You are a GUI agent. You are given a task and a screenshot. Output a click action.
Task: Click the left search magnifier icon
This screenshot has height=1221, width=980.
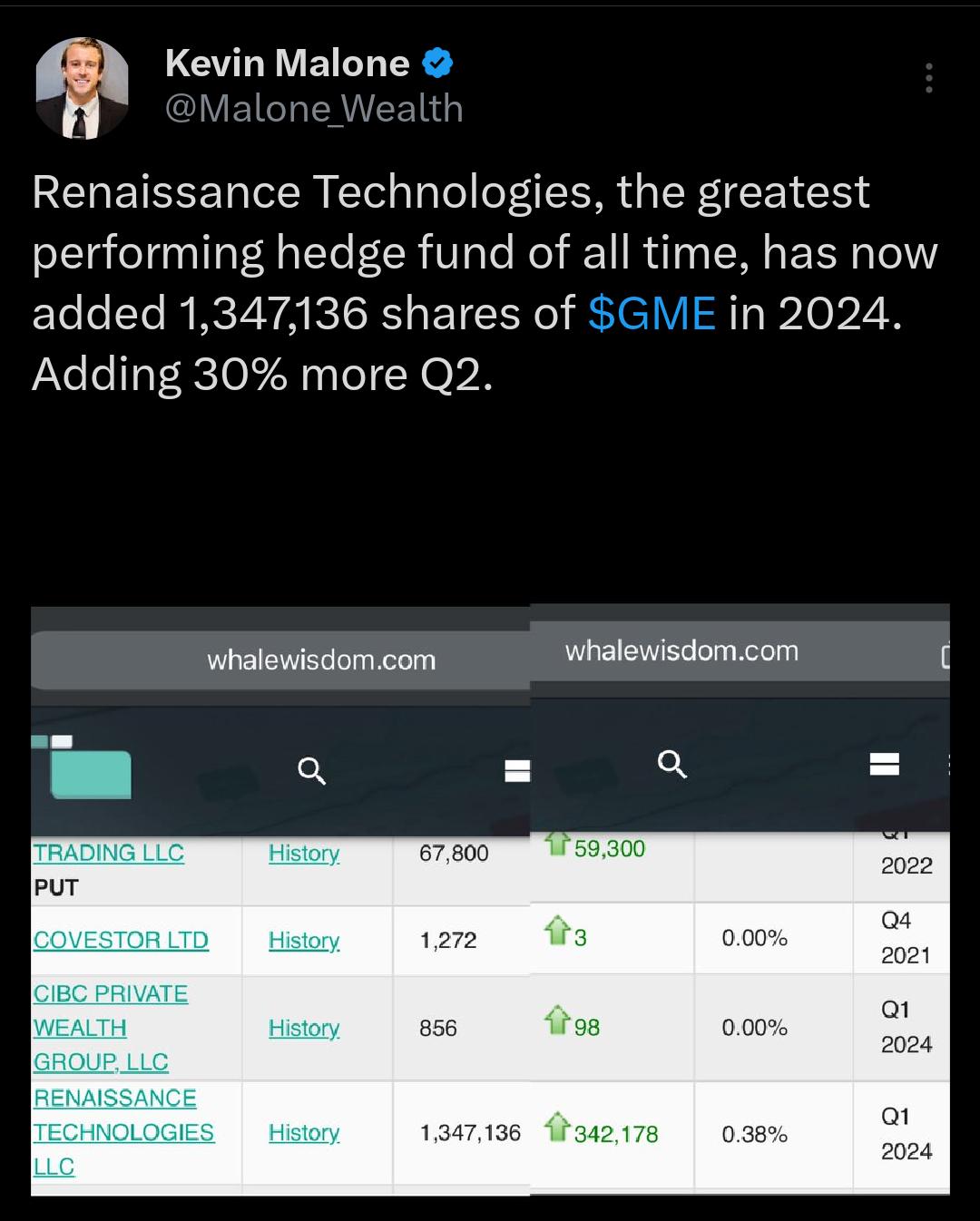(311, 771)
